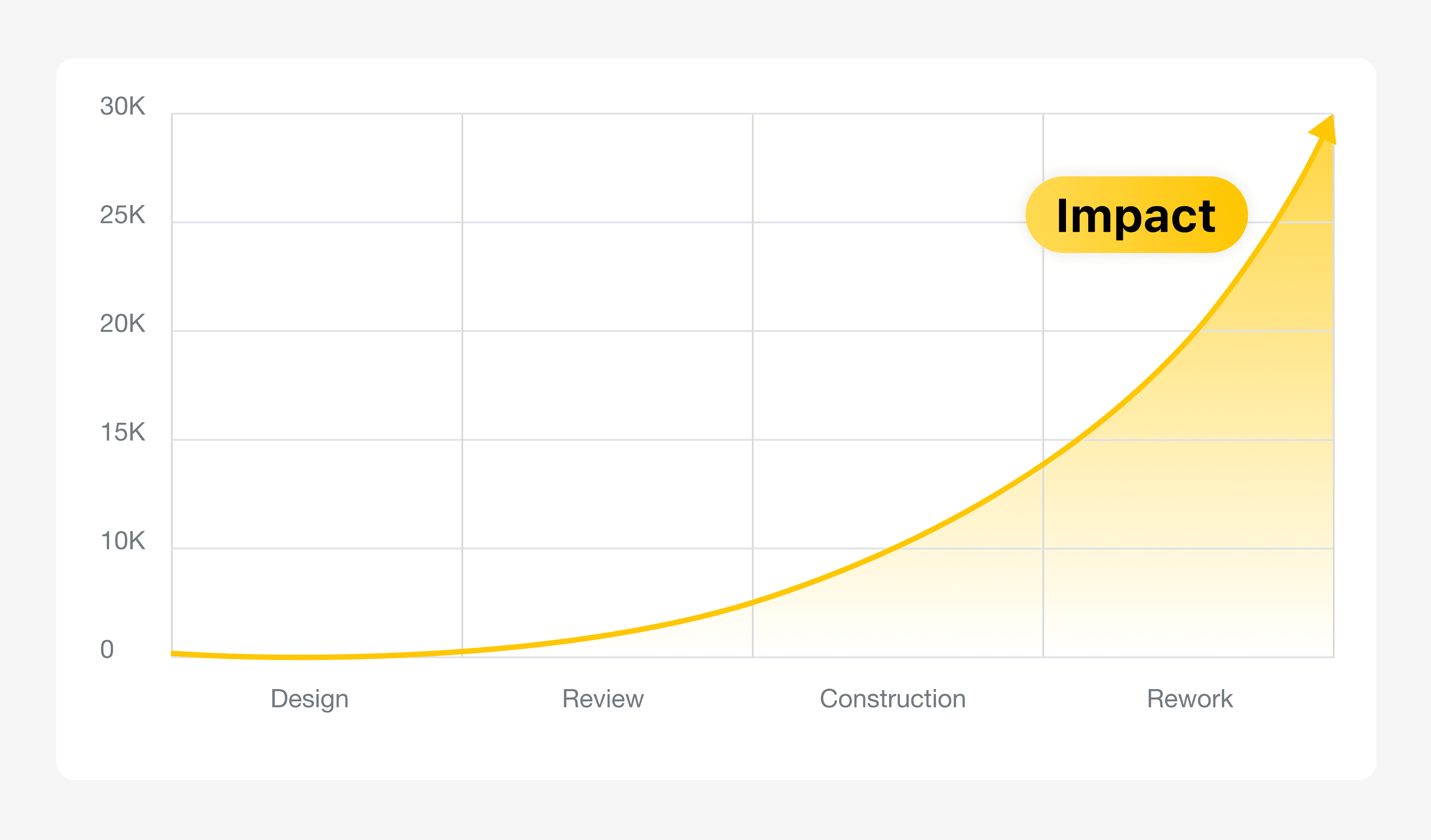This screenshot has height=840, width=1431.
Task: Click the yellow Impact label badge
Action: pos(1136,215)
